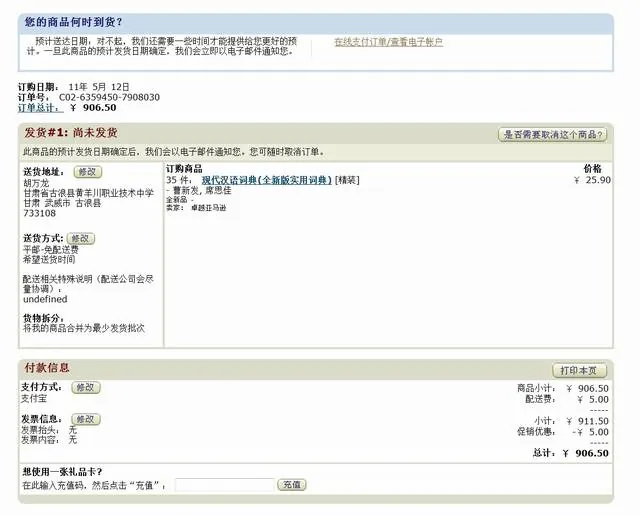
Task: Click the quantity 35 件 text
Action: (x=179, y=180)
